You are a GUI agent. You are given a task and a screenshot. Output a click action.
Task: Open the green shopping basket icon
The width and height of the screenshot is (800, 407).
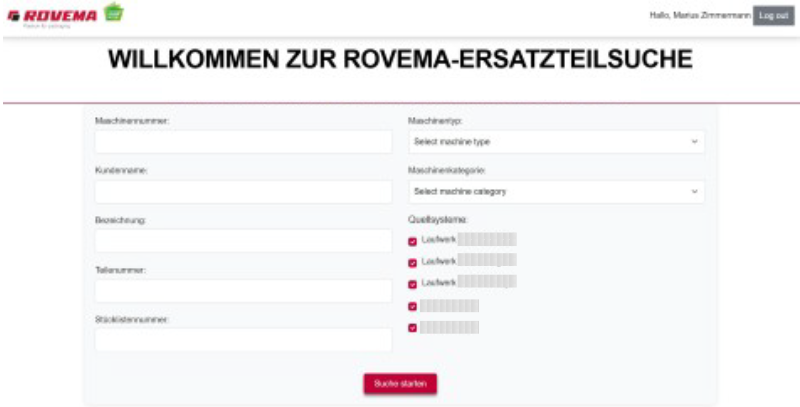[x=114, y=13]
